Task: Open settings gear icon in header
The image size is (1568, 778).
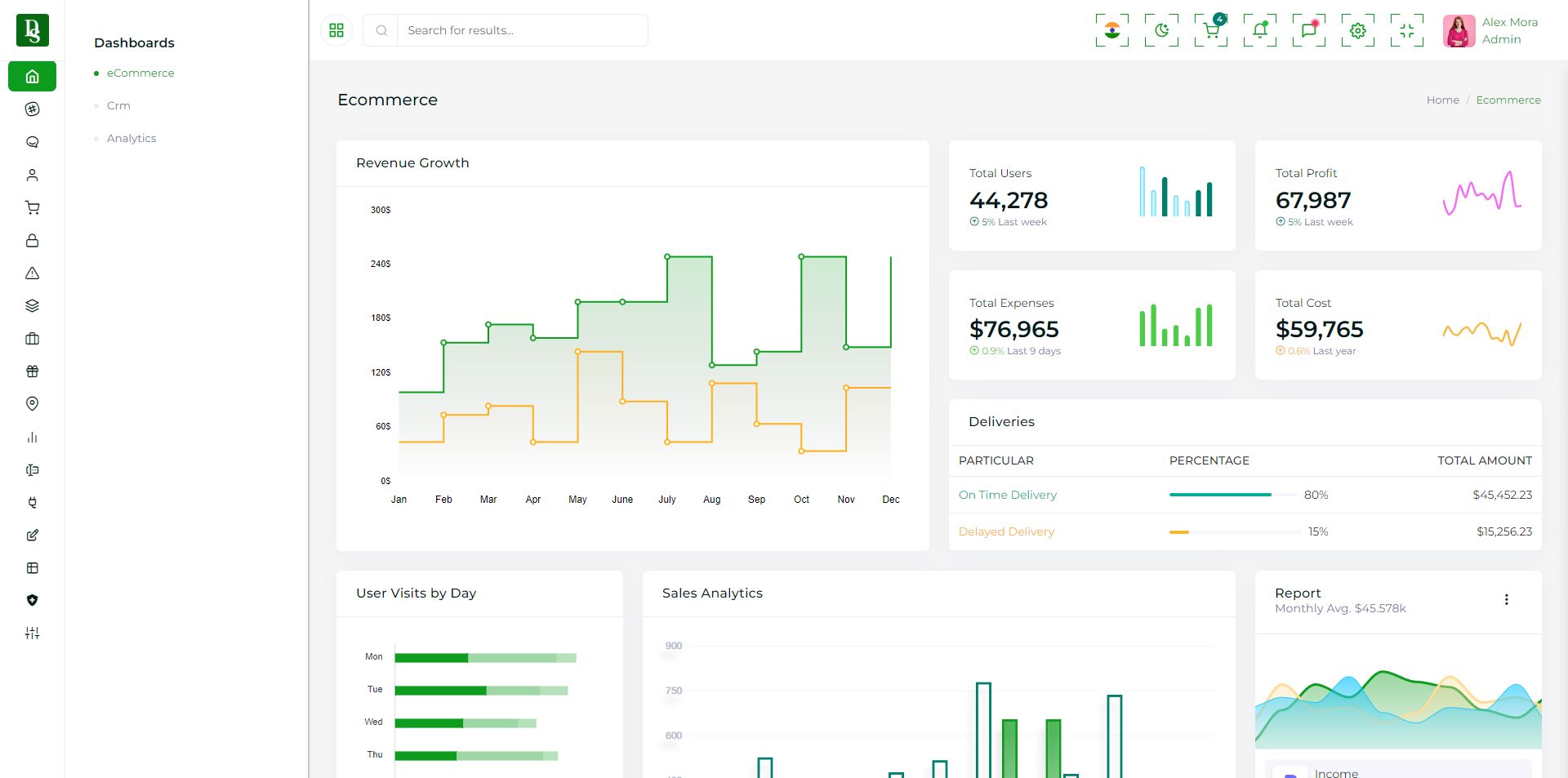Action: point(1357,31)
